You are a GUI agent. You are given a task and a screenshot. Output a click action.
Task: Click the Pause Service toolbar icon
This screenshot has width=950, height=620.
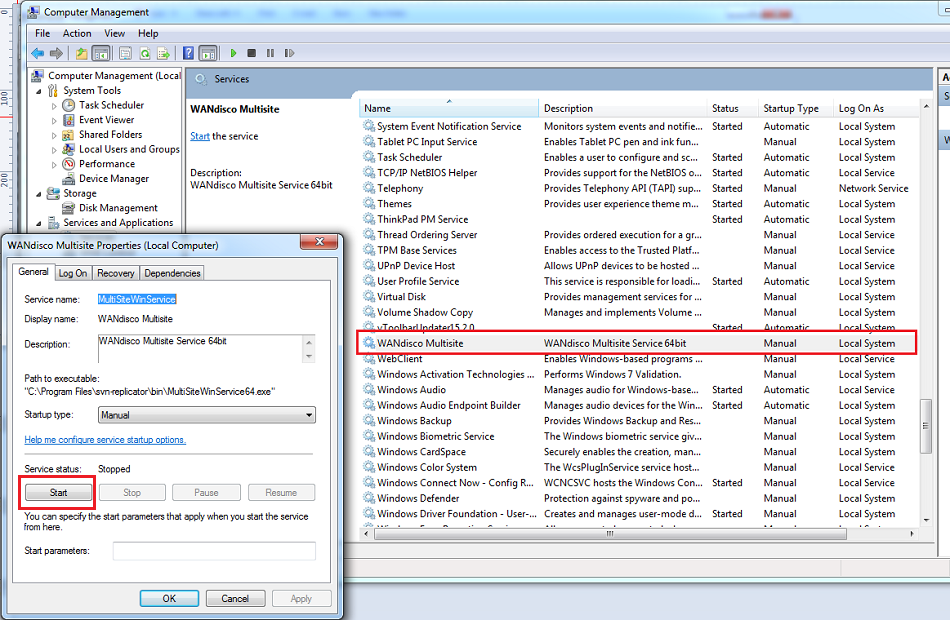[x=270, y=53]
